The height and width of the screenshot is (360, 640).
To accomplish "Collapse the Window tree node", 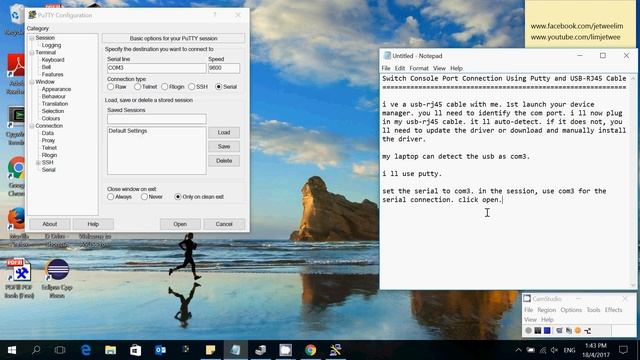I will [32, 82].
